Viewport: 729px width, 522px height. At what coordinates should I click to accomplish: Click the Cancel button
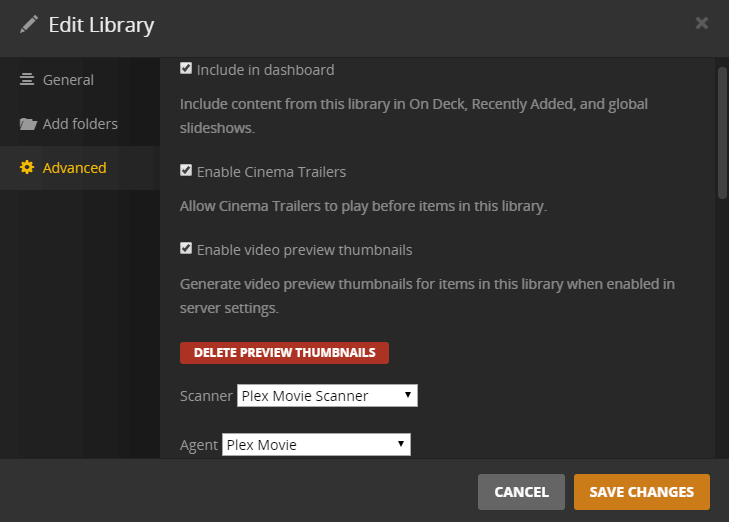click(x=521, y=492)
